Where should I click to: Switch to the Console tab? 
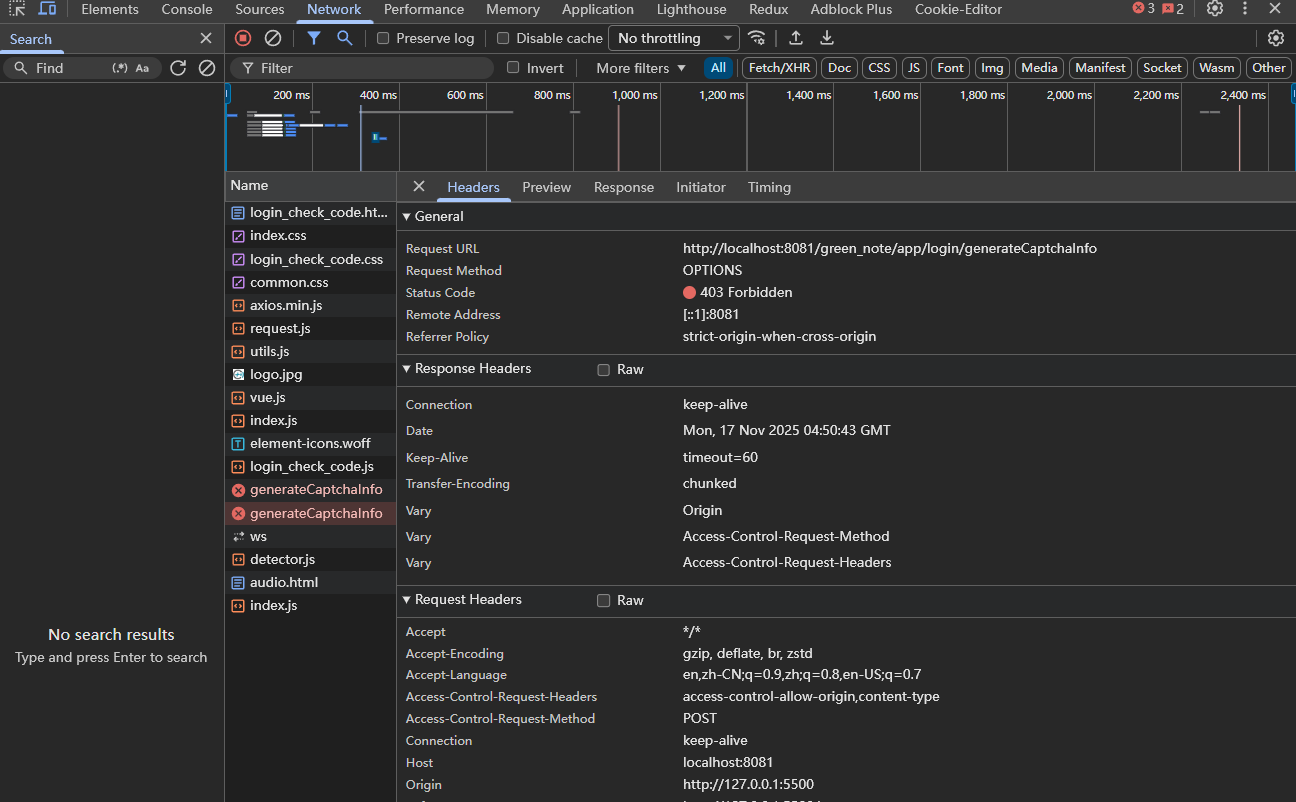pyautogui.click(x=187, y=9)
